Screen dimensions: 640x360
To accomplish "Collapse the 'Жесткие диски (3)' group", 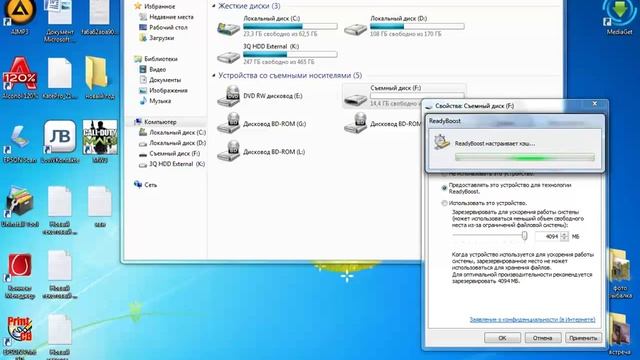I will (213, 6).
